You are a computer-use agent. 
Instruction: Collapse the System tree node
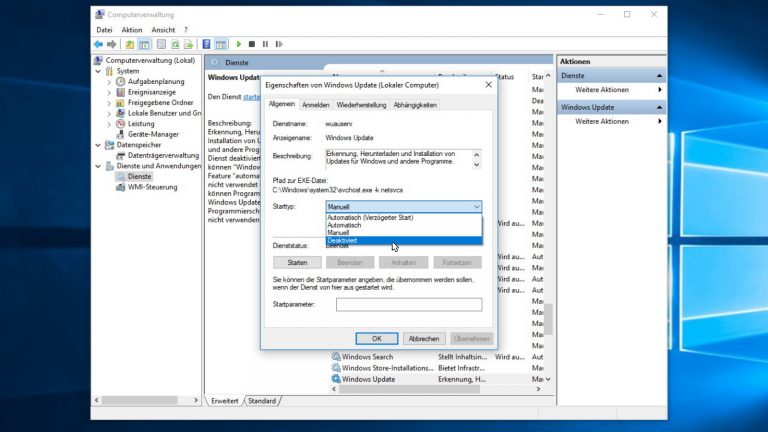pyautogui.click(x=100, y=71)
